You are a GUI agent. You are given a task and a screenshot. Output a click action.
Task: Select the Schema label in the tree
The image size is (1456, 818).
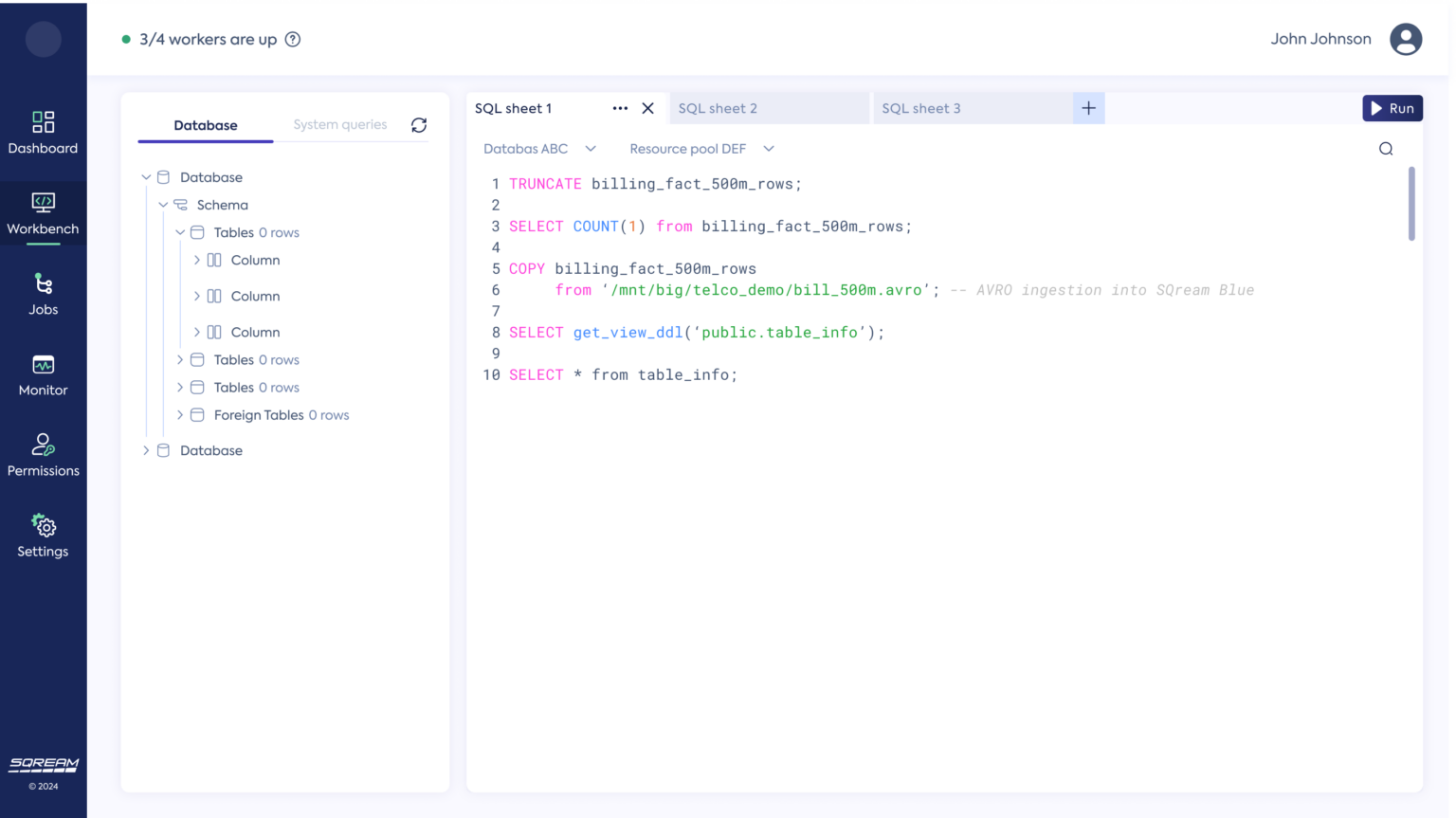point(223,205)
